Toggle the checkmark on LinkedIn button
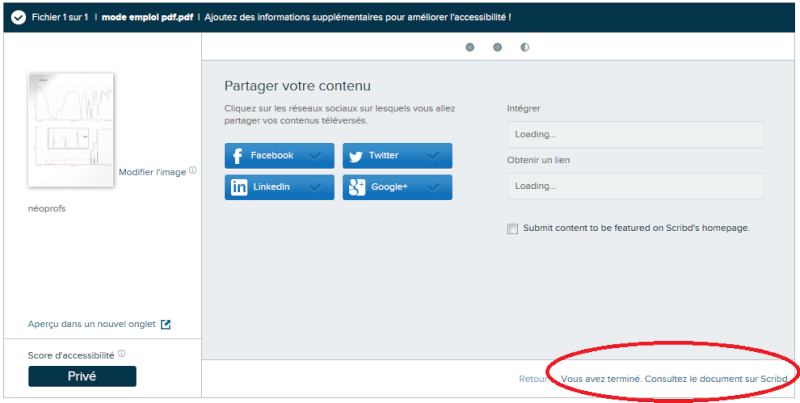Screen dimensions: 800x403 click(x=316, y=187)
